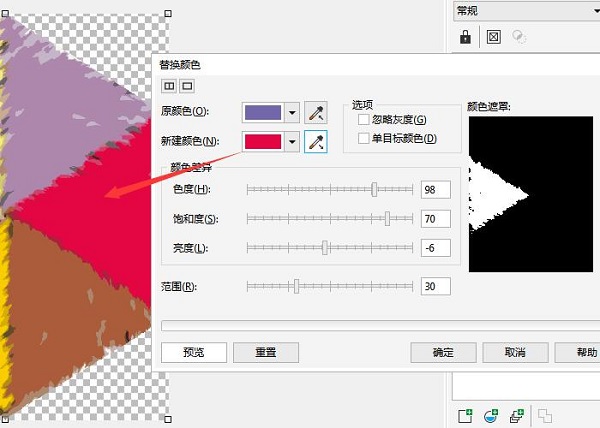Click the 重置 reset button
The image size is (600, 428).
266,353
